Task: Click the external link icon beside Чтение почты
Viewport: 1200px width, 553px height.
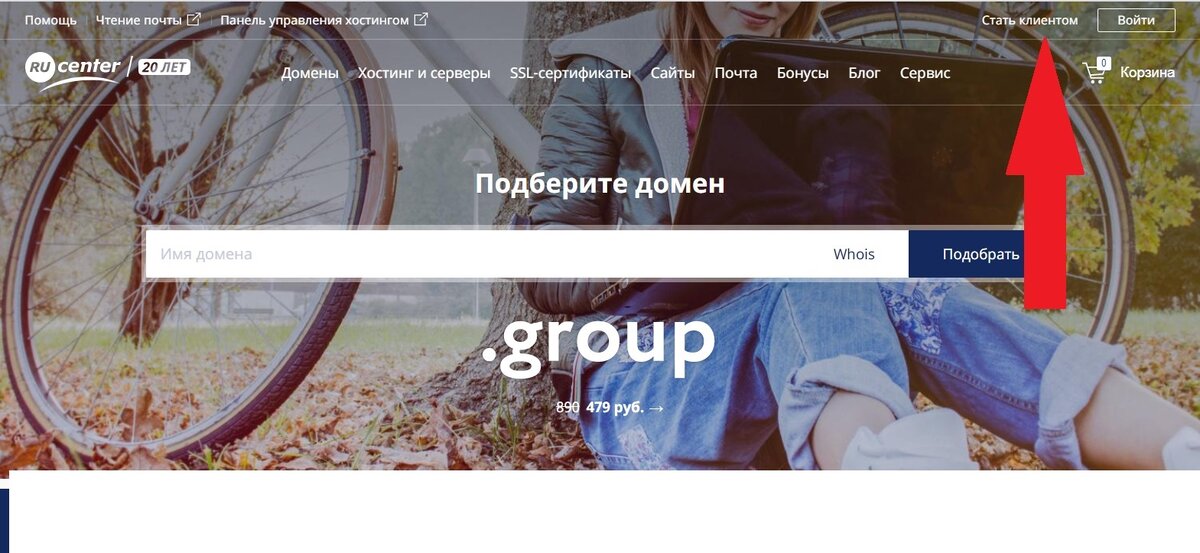Action: click(194, 19)
